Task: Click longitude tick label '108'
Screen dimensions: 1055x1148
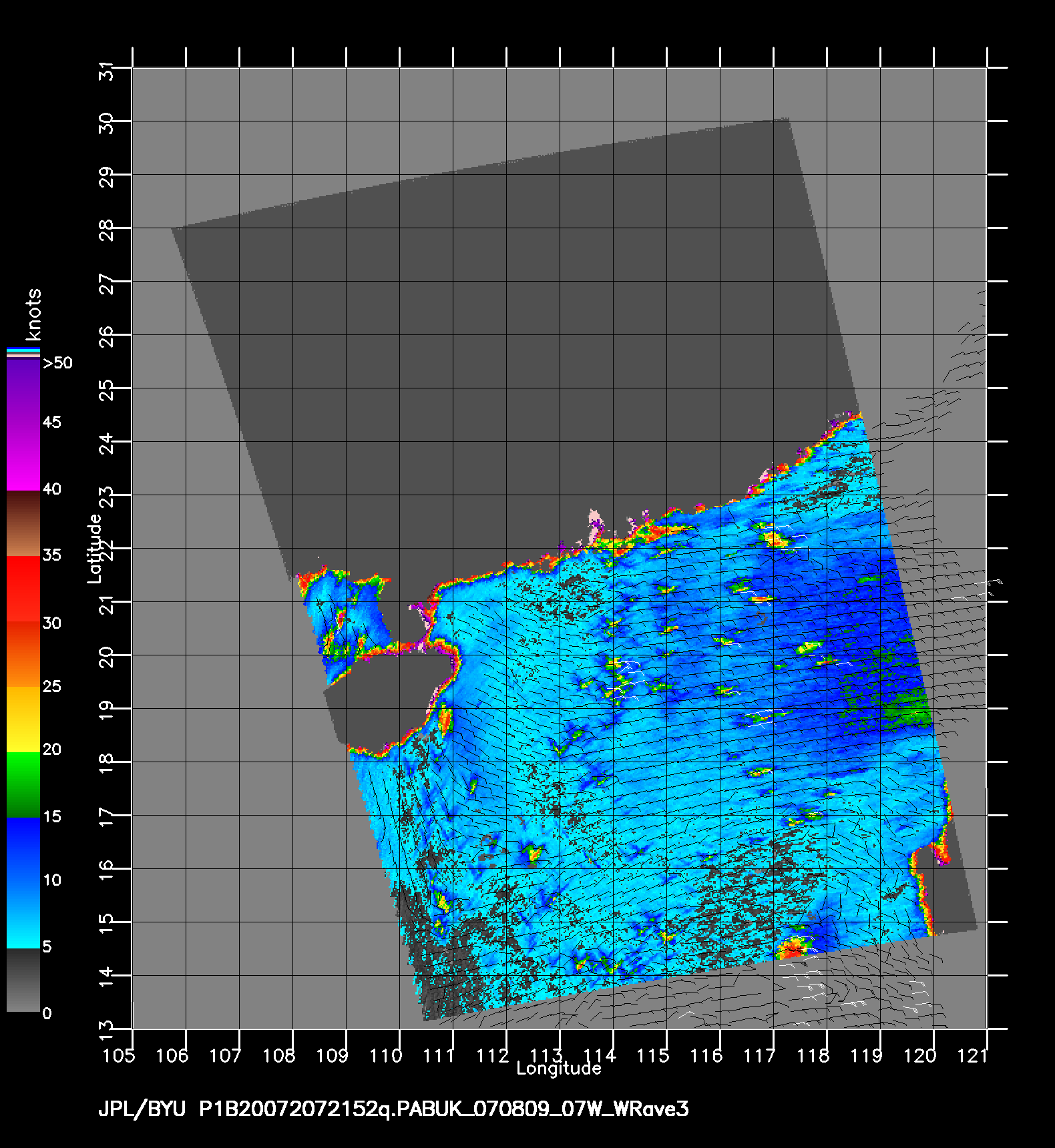Action: click(x=279, y=1056)
